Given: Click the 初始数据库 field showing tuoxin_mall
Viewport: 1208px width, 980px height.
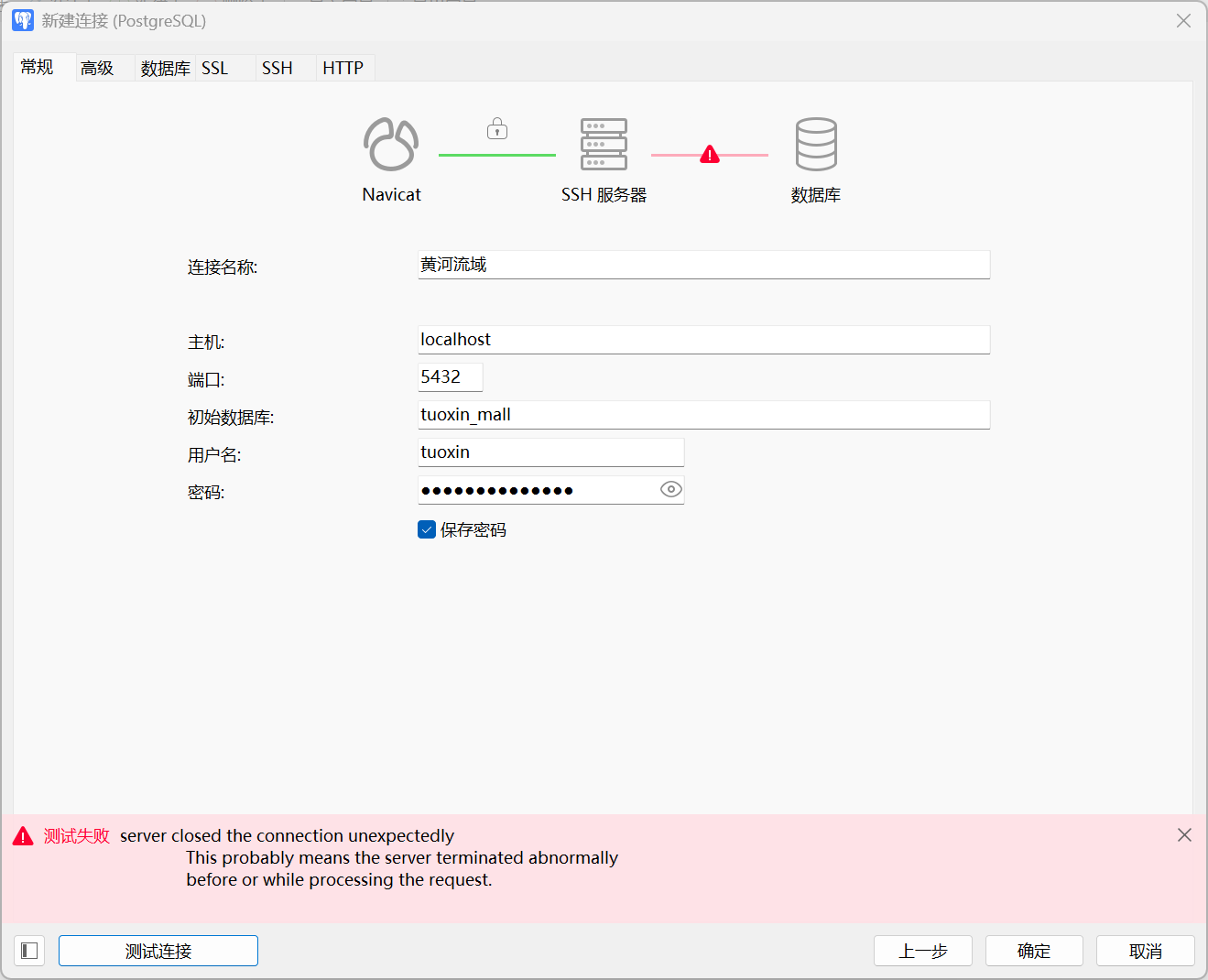Looking at the screenshot, I should tap(704, 415).
